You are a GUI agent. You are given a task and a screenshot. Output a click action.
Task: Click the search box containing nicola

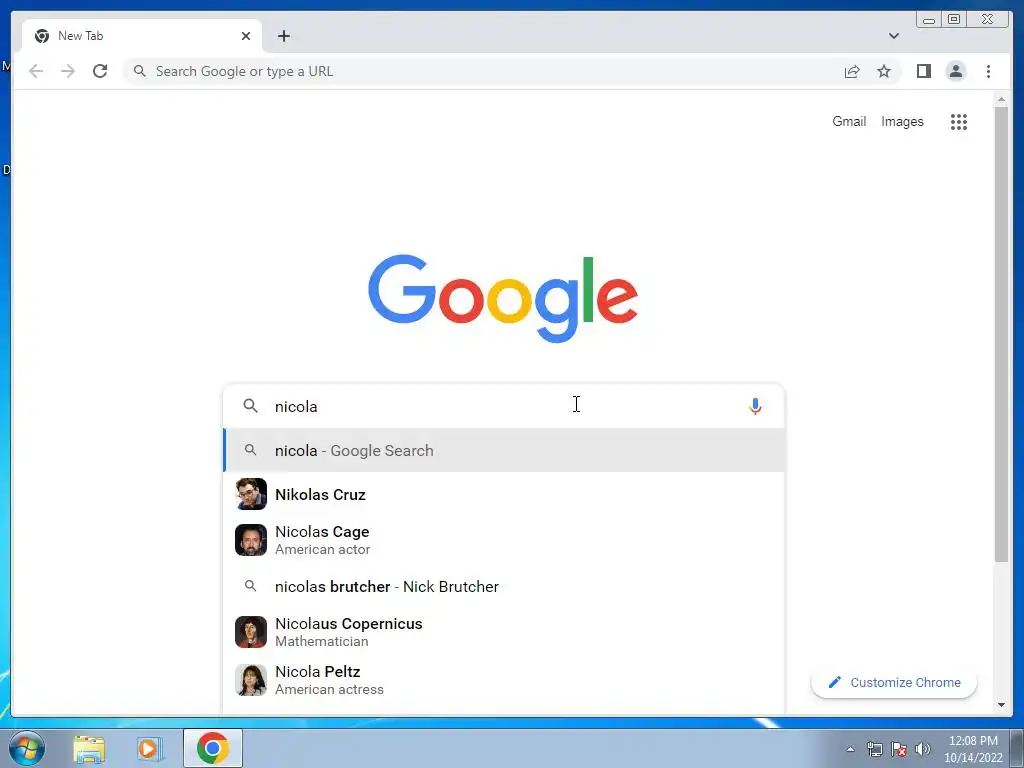(504, 406)
